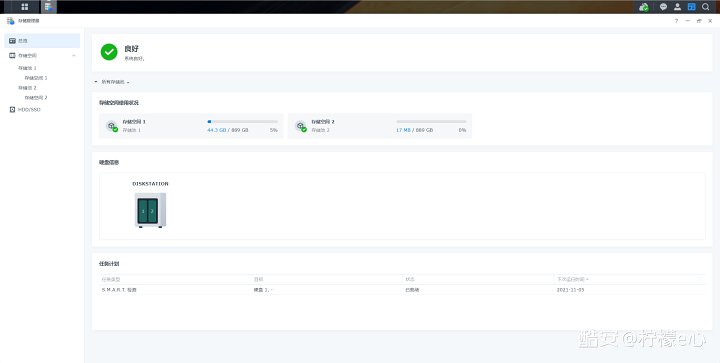Minimize the Storage Manager window
Screen dimensions: 720x363
pos(687,21)
